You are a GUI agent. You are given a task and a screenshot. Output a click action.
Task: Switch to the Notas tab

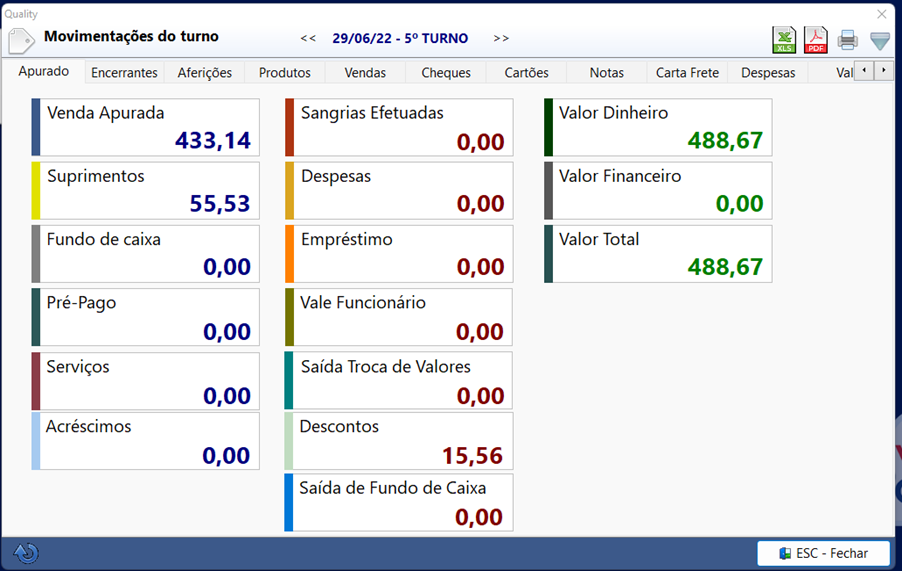(x=607, y=72)
